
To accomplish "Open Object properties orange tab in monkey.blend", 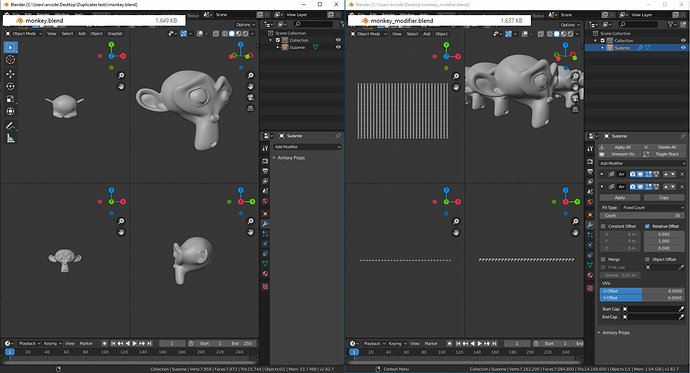I will coord(265,214).
